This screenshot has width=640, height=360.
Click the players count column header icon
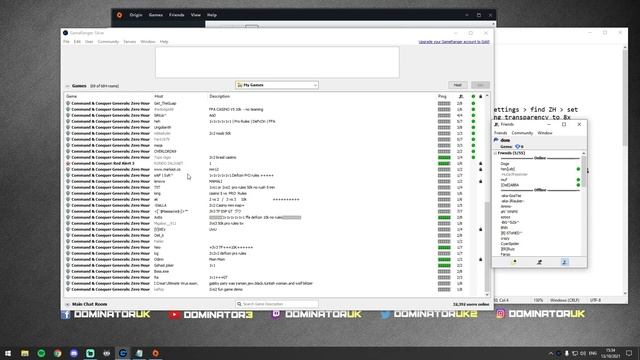461,97
